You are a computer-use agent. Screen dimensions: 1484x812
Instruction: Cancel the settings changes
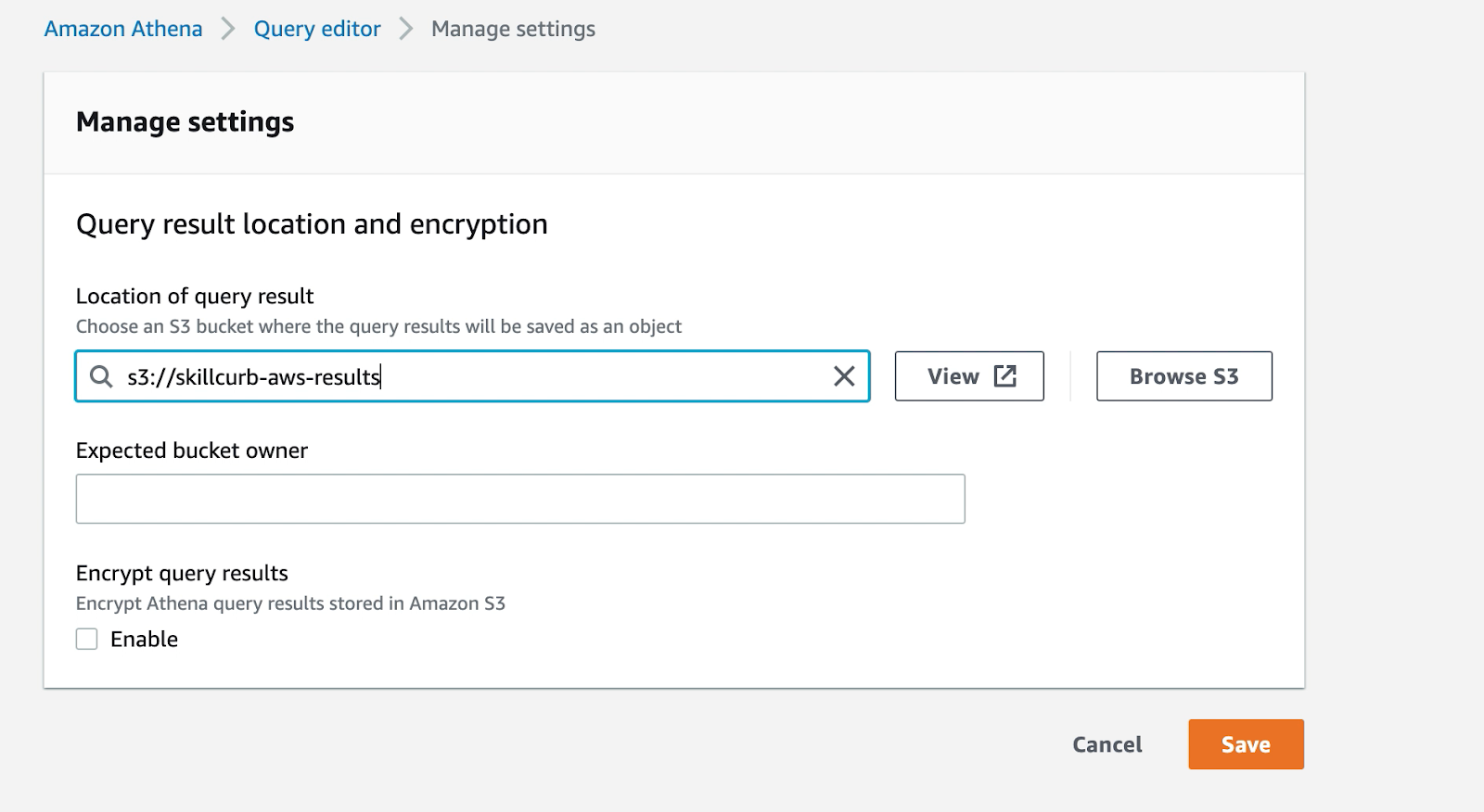pos(1107,744)
